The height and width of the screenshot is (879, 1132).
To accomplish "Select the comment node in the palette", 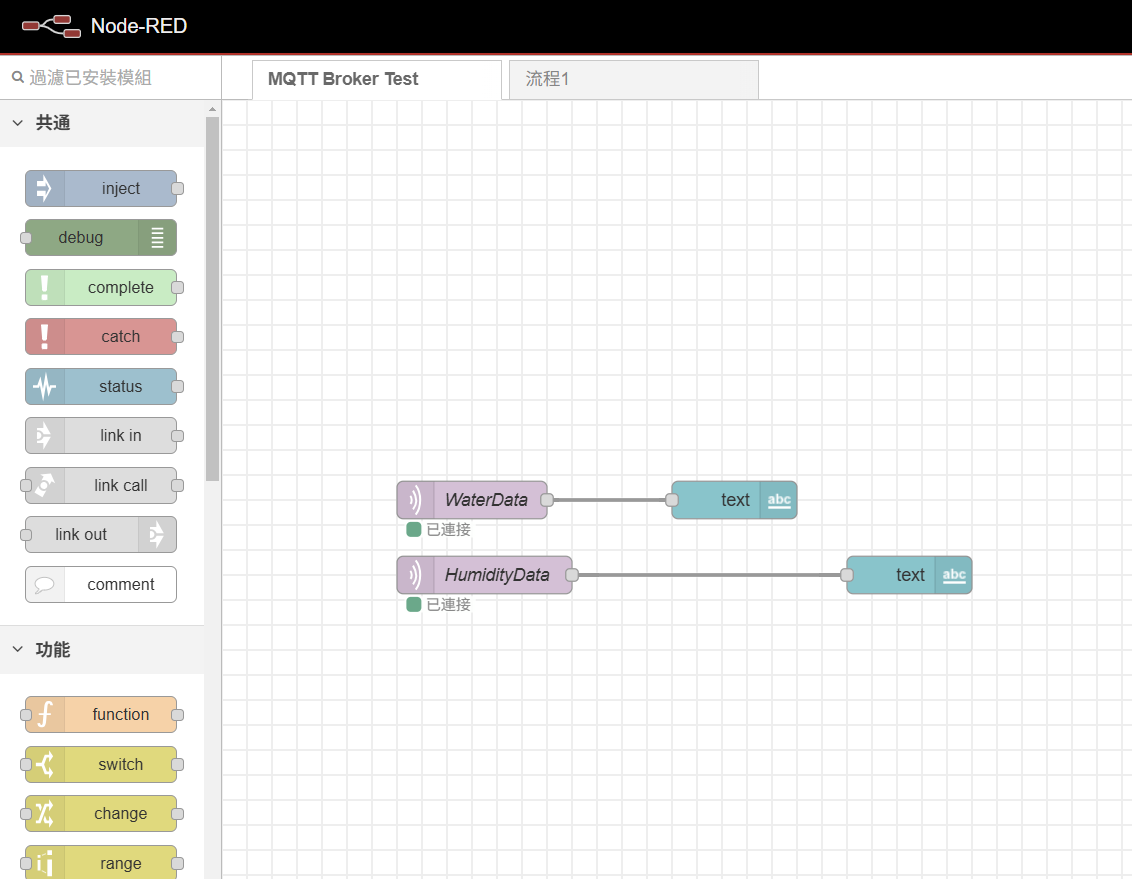I will [100, 584].
